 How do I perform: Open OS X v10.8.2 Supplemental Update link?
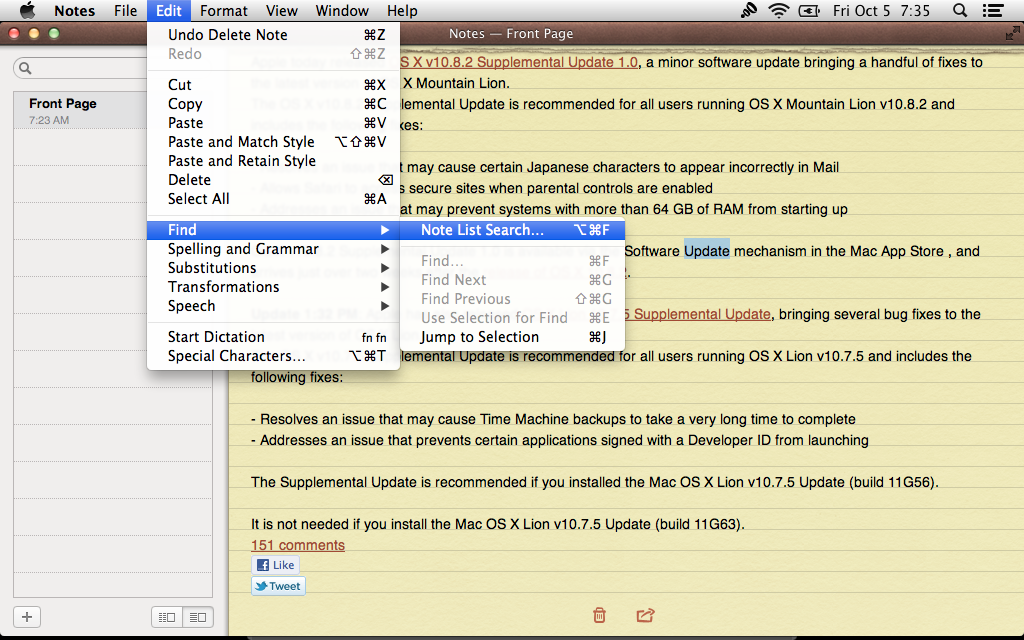point(519,62)
